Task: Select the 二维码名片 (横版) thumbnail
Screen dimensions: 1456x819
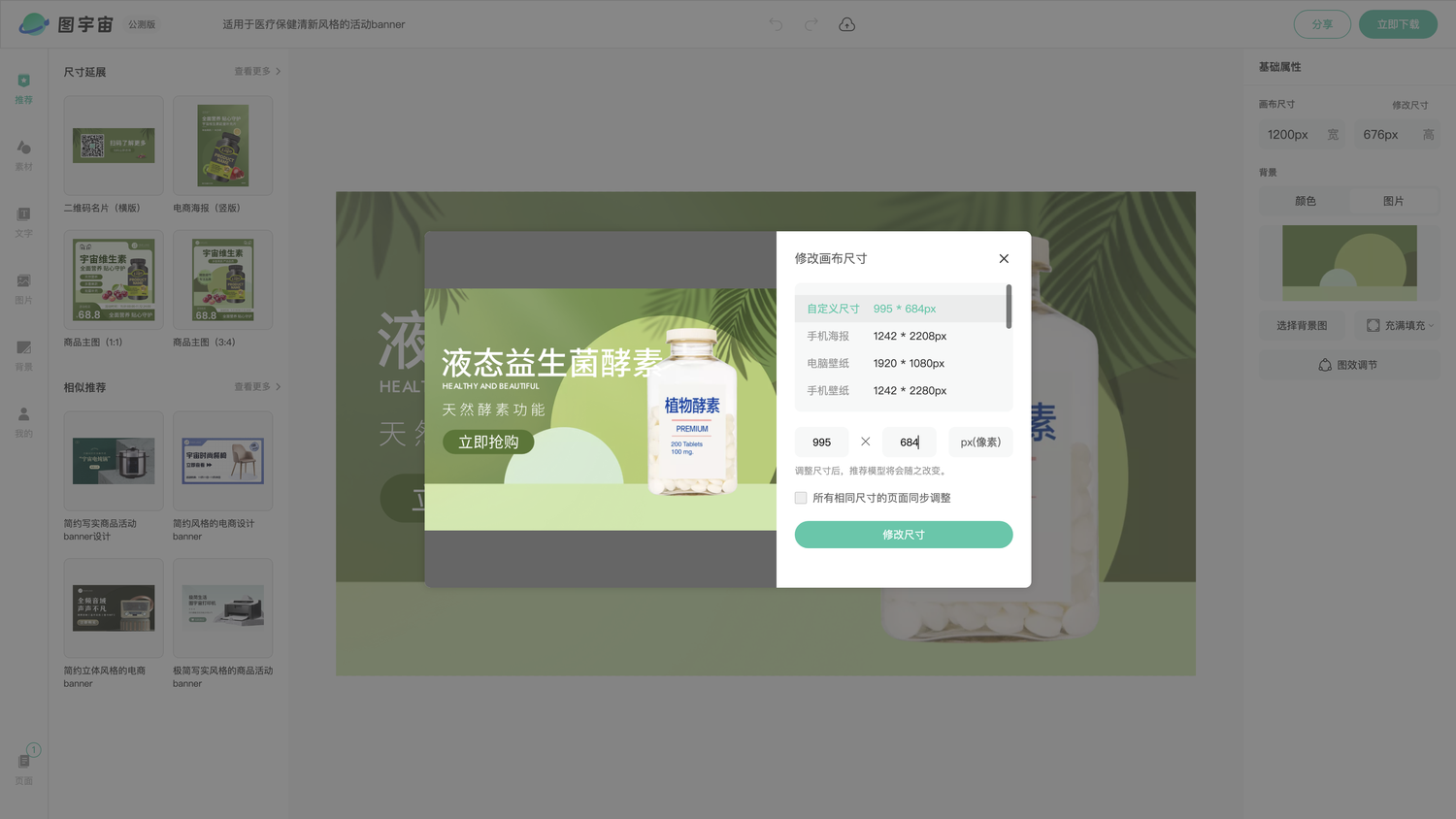Action: 114,146
